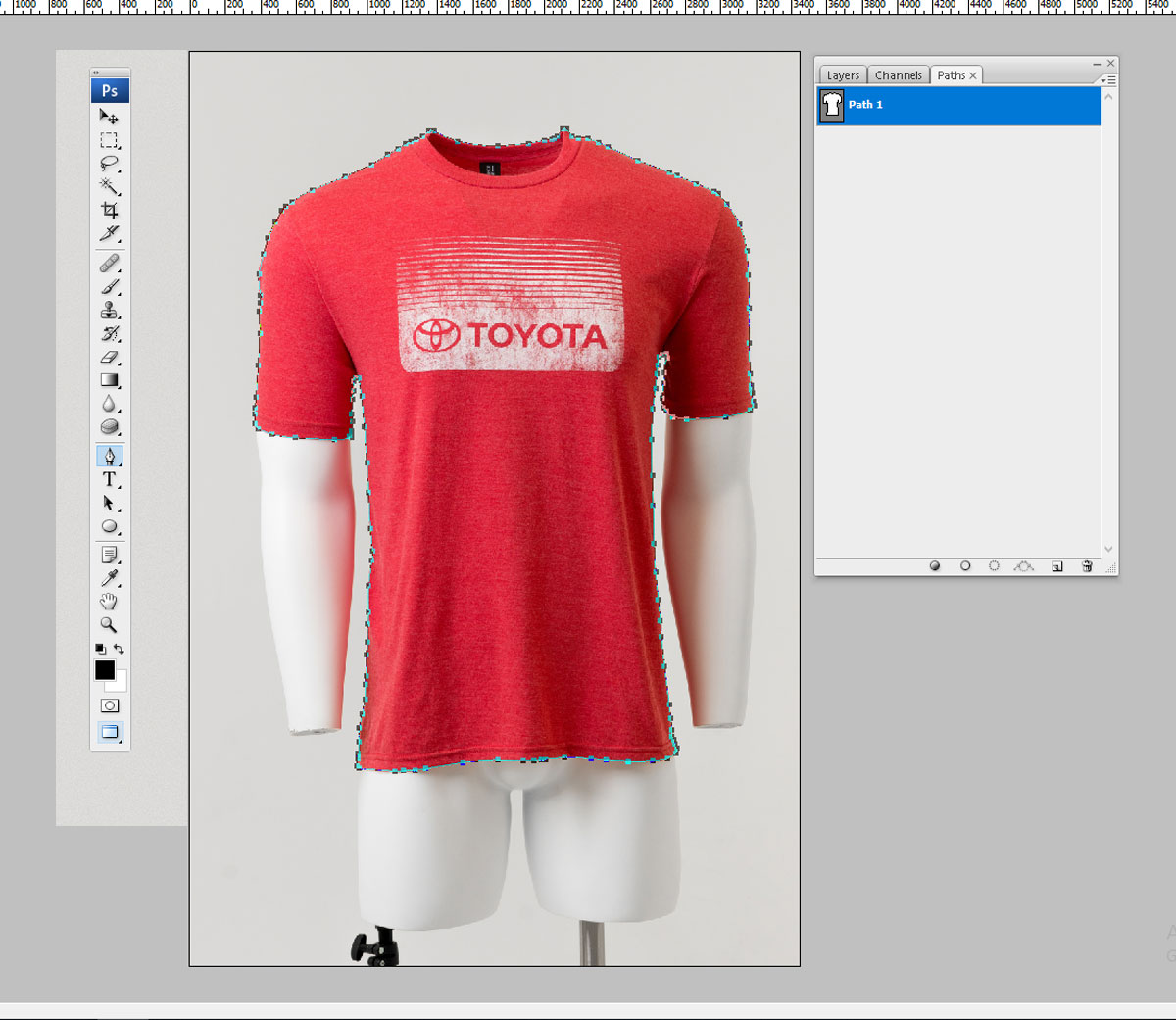Delete the current path

1087,566
